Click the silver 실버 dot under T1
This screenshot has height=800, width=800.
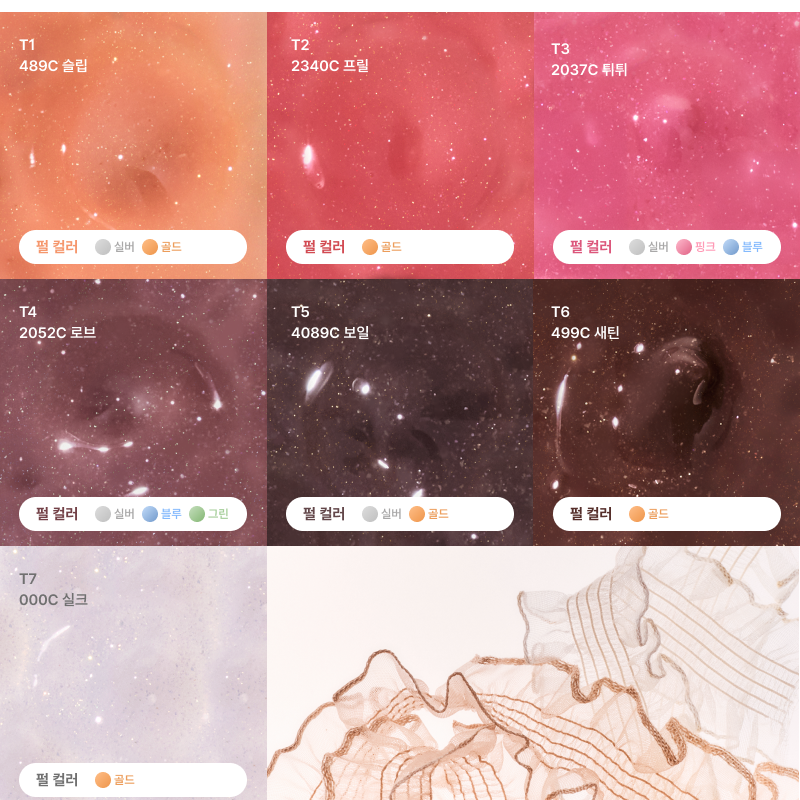coord(103,247)
